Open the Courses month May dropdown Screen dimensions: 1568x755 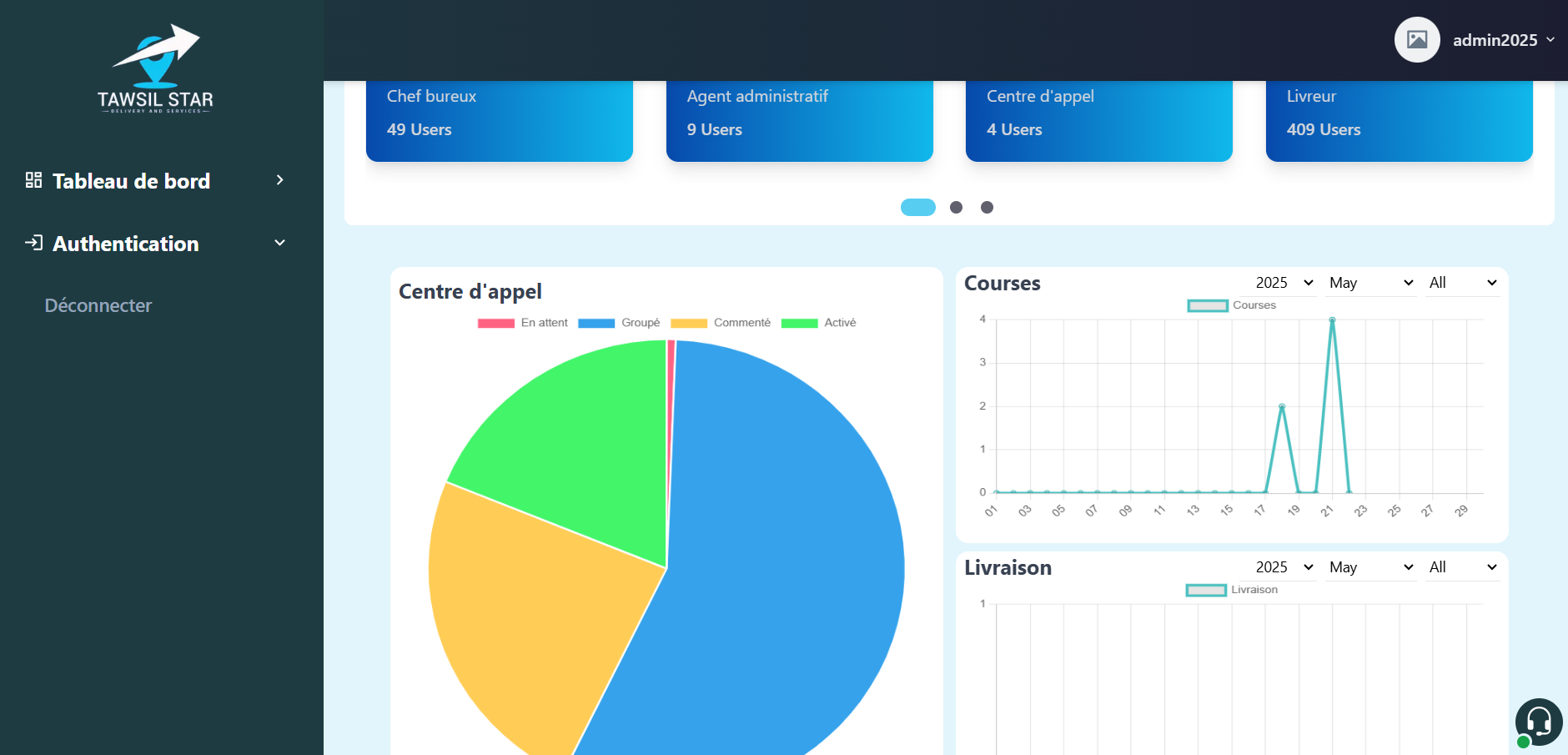coord(1370,283)
